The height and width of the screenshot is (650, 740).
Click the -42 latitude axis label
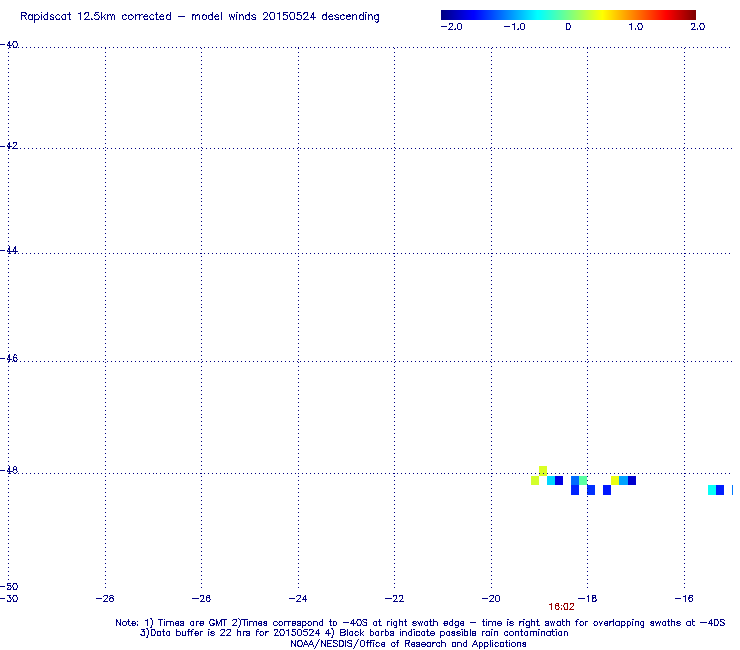pos(9,146)
